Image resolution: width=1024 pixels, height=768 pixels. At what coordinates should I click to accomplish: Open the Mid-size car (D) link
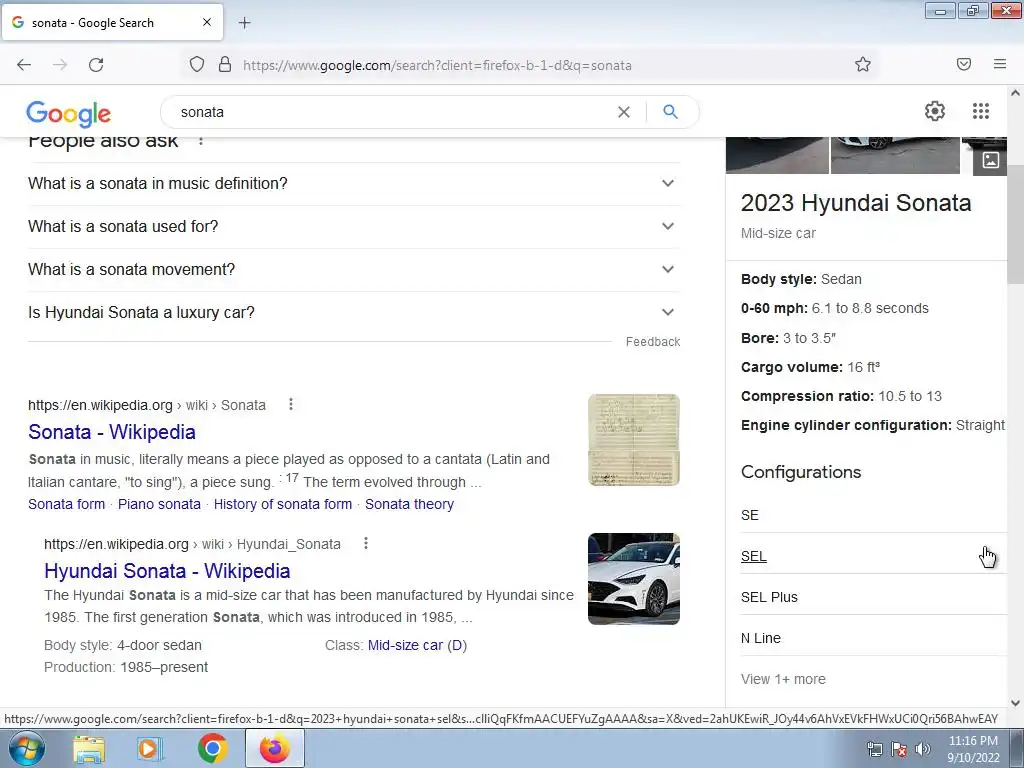[x=417, y=645]
